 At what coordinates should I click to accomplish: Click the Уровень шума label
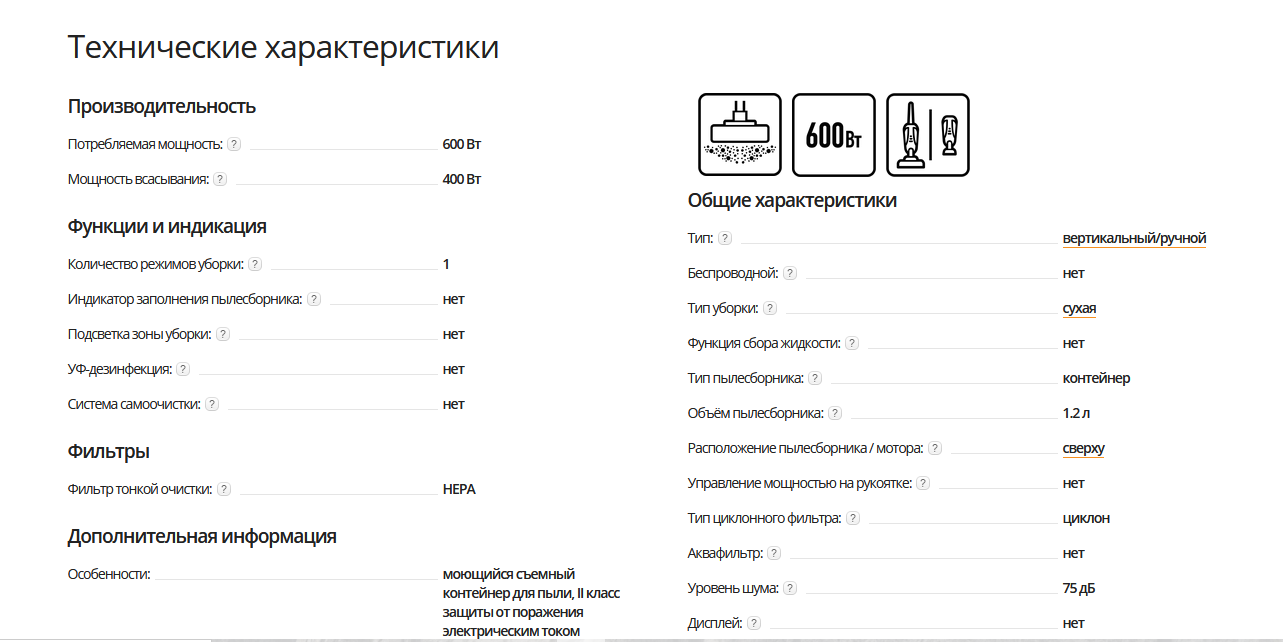coord(733,588)
